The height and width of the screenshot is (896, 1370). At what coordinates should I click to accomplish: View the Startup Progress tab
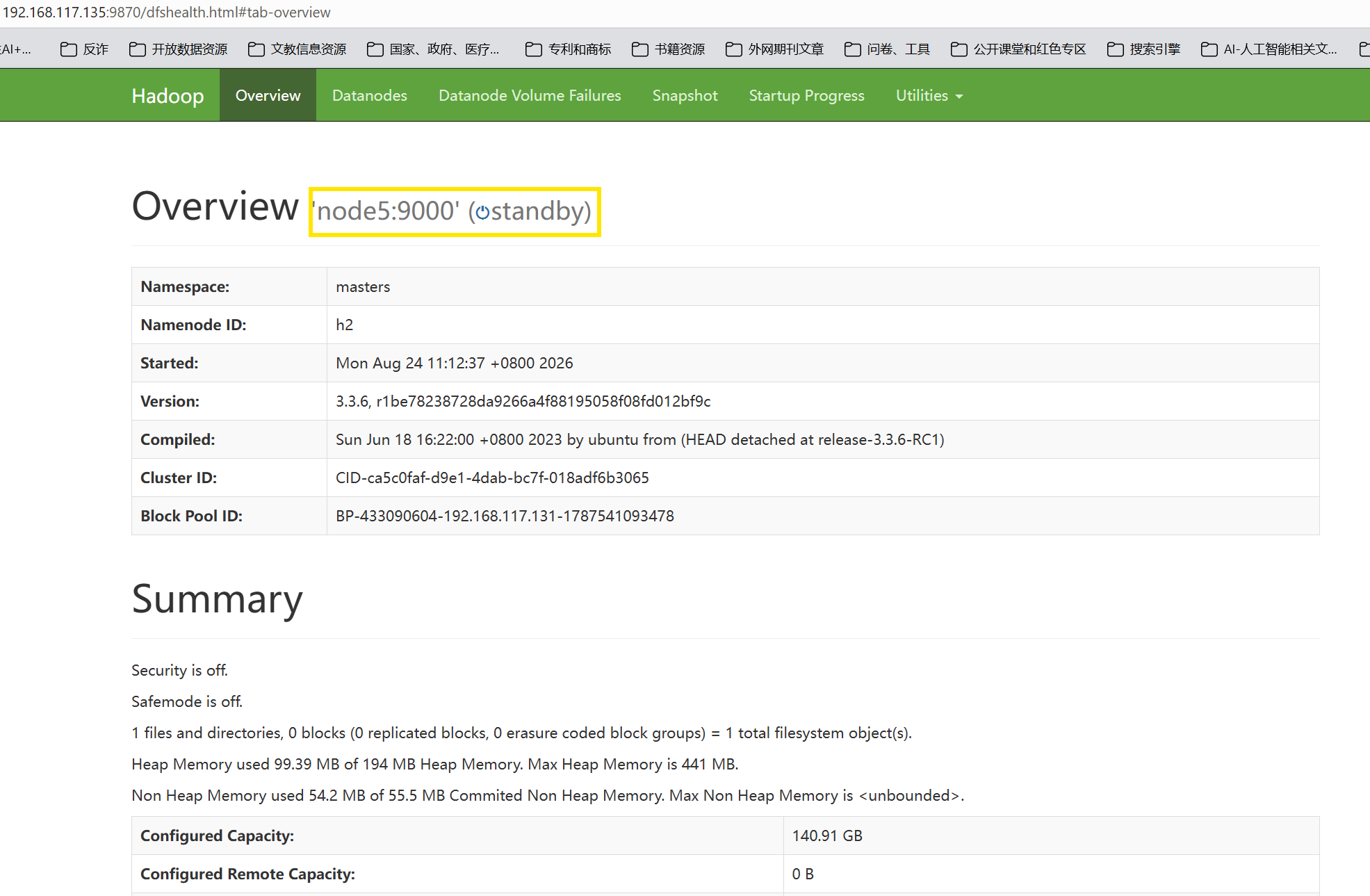807,95
